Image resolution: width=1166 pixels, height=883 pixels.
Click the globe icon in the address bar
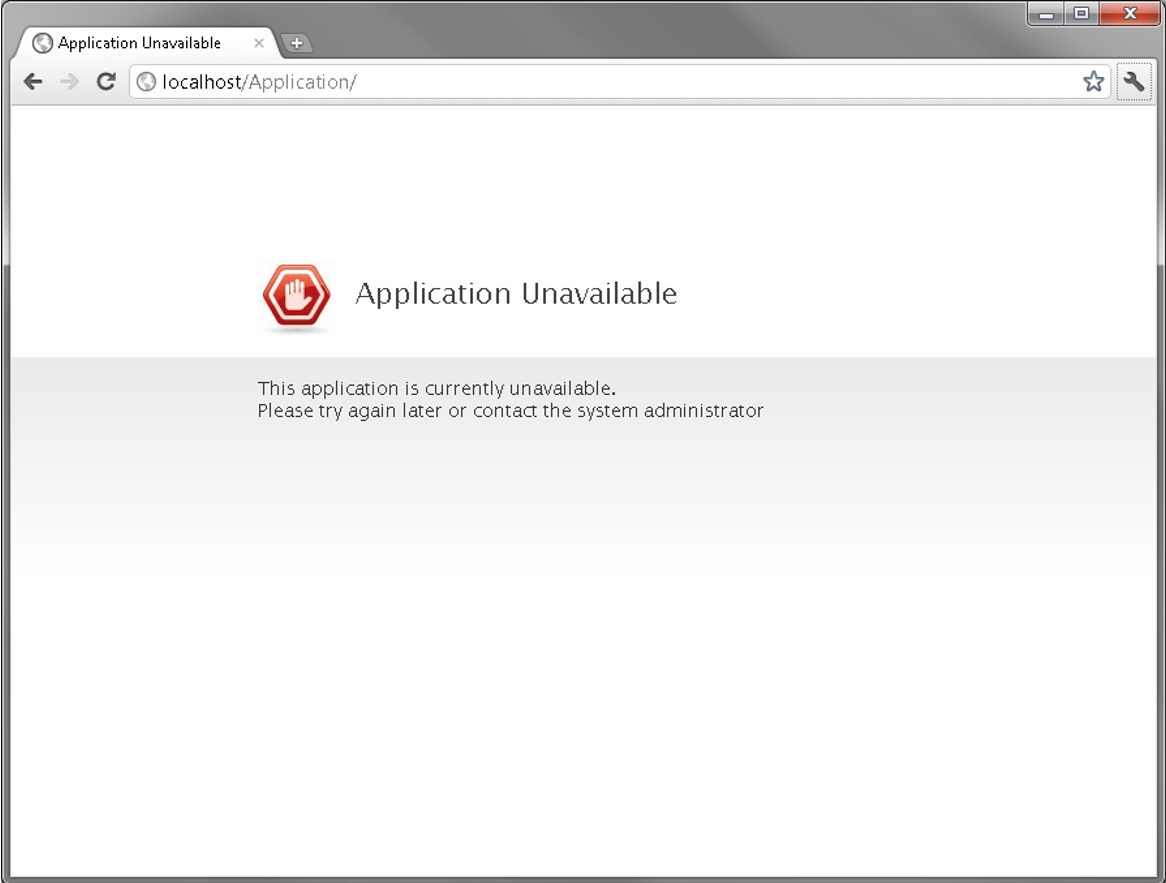(147, 82)
